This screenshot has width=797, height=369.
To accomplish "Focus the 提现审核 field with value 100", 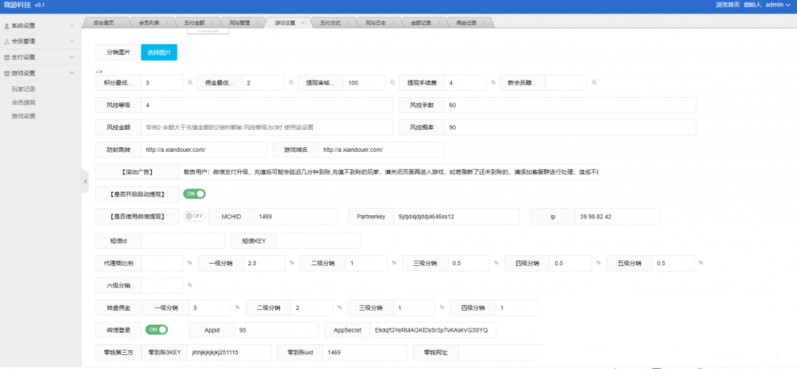I will 364,82.
